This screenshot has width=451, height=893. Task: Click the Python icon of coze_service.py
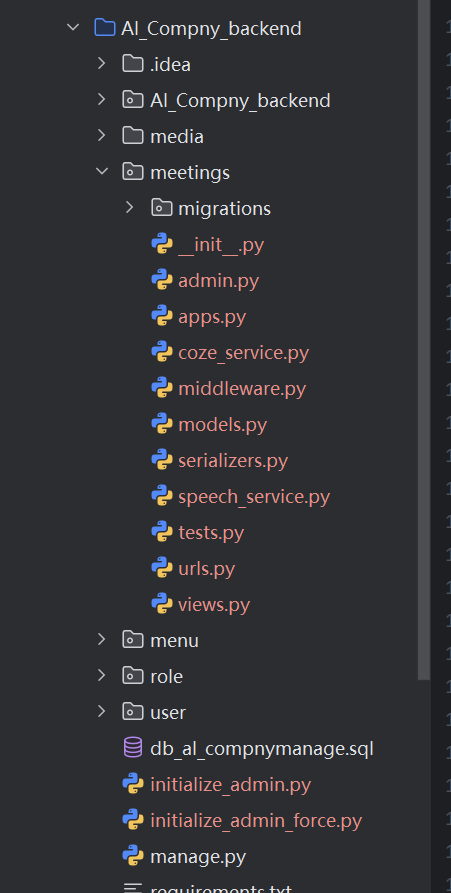162,352
